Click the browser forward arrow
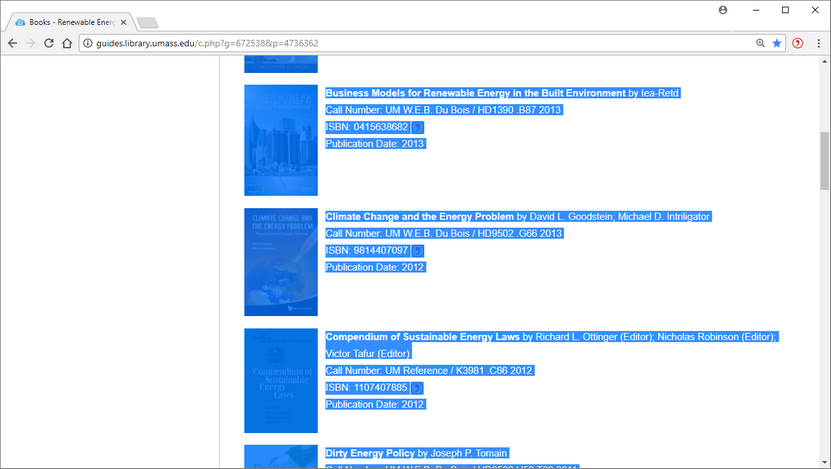 click(31, 43)
